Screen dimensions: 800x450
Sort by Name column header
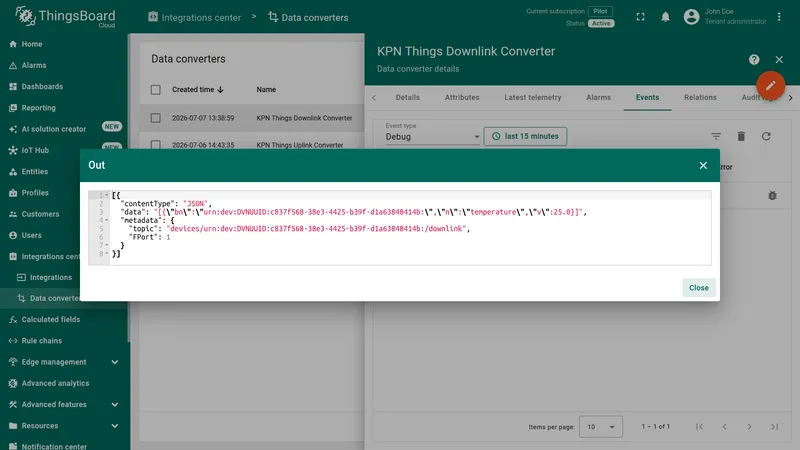(266, 89)
